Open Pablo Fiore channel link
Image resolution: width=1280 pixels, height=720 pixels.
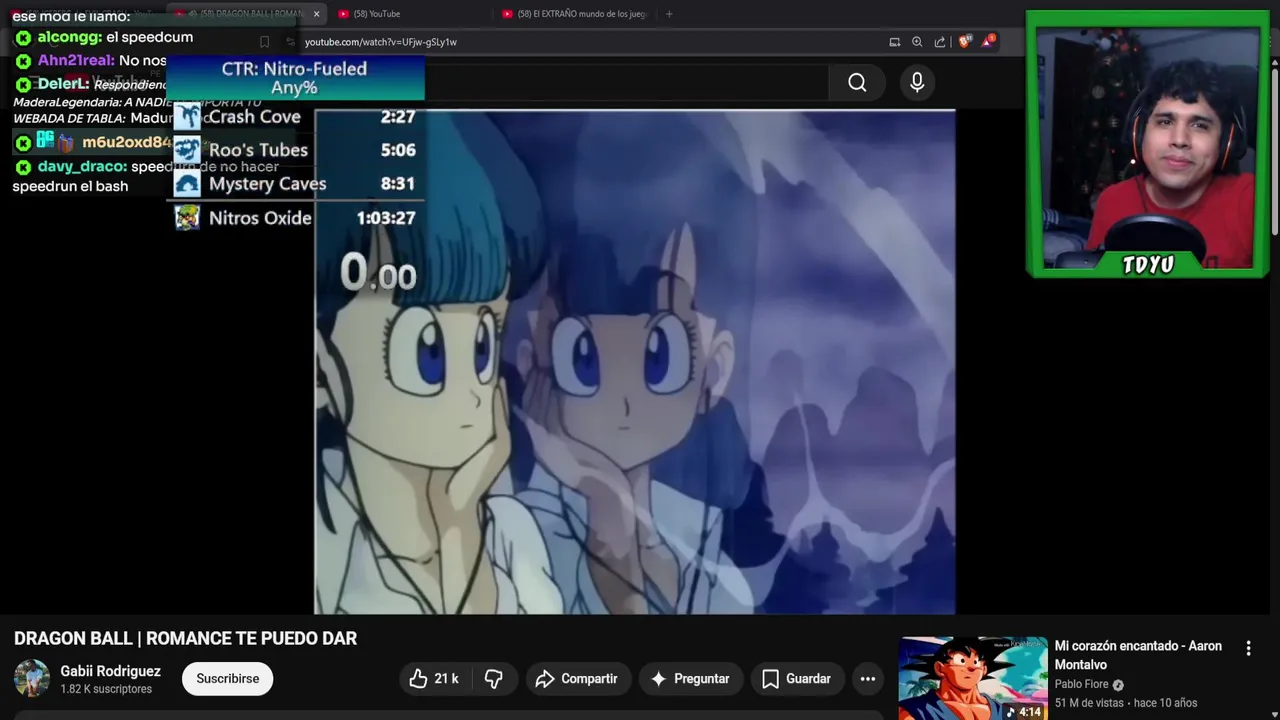(1082, 685)
